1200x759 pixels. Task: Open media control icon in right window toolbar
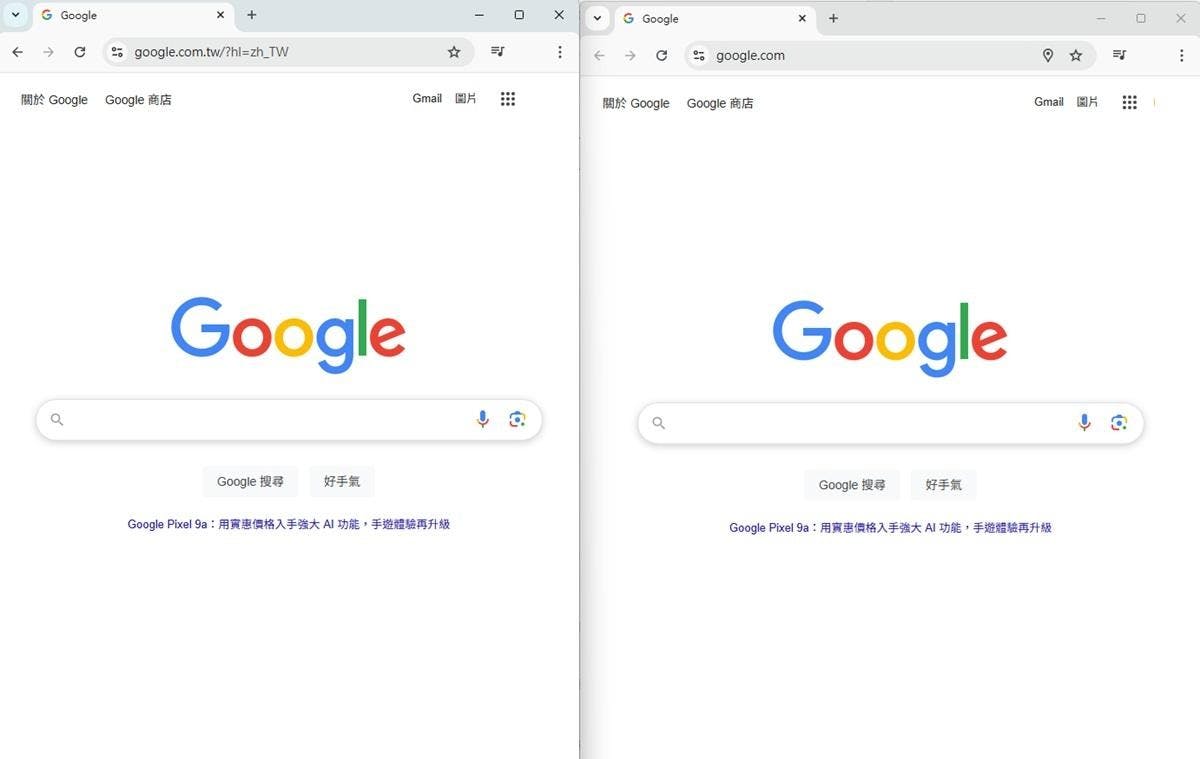coord(1120,56)
